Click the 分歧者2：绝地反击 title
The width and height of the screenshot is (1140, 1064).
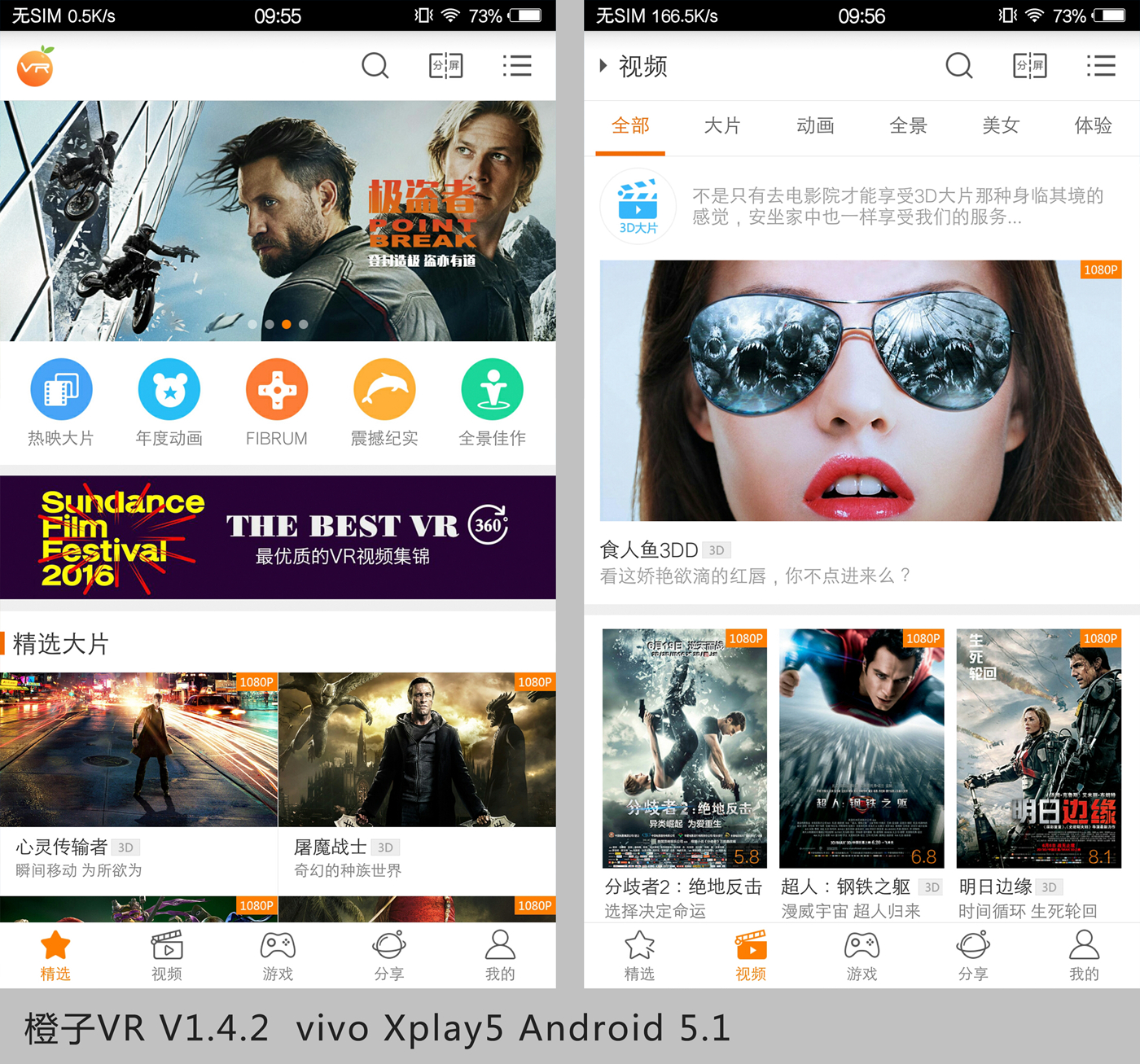point(683,887)
